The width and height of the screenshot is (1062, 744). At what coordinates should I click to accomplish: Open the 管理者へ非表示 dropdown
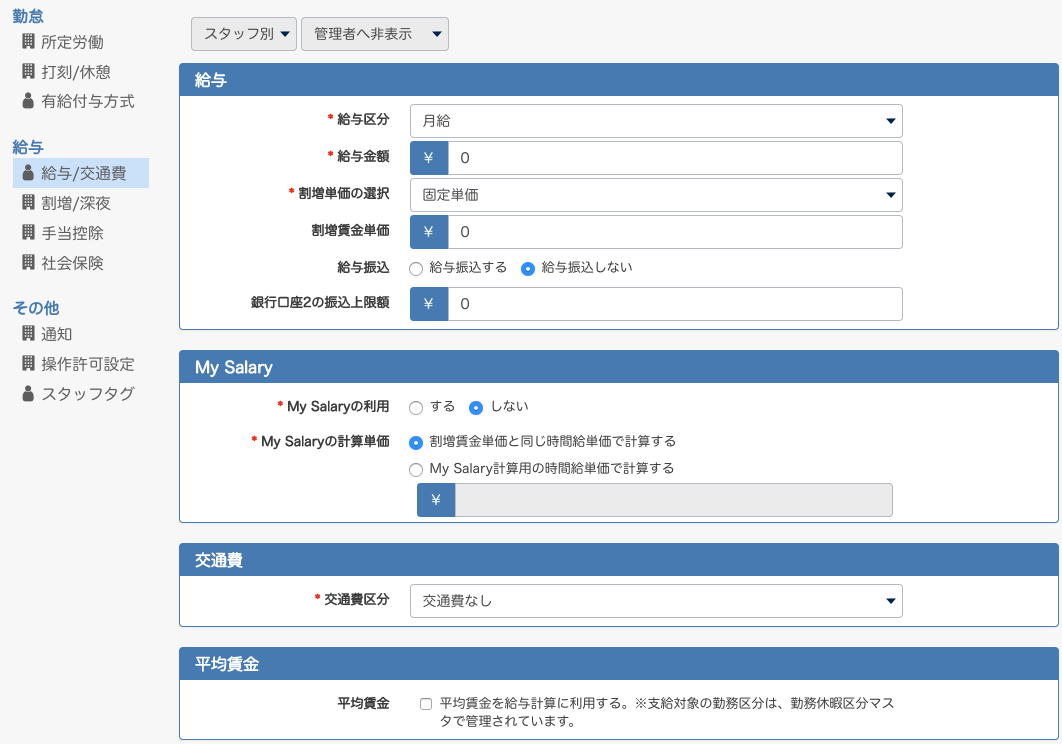(375, 34)
